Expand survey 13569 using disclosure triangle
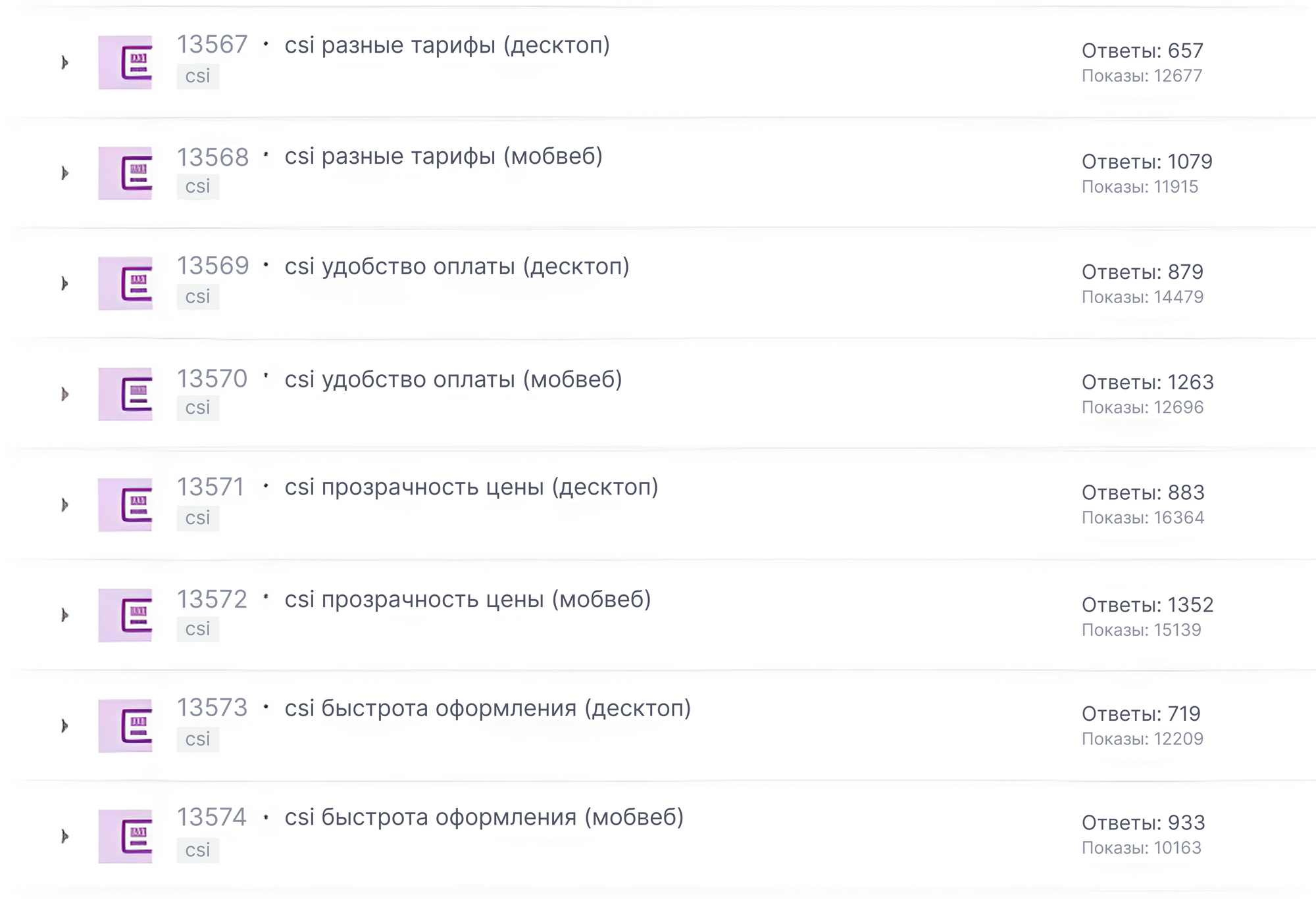Viewport: 1316px width, 899px height. pyautogui.click(x=64, y=283)
